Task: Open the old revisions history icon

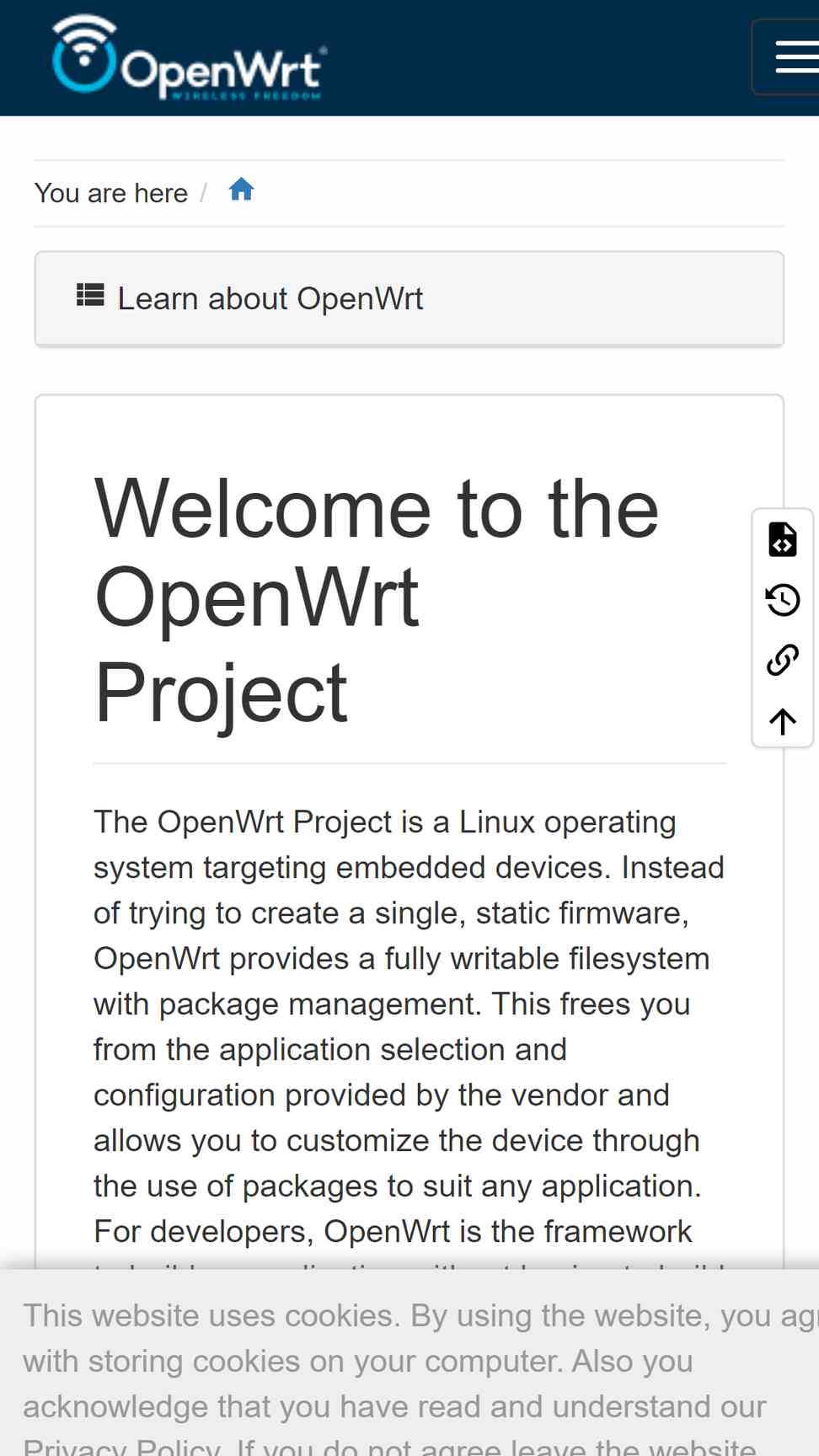Action: tap(783, 600)
